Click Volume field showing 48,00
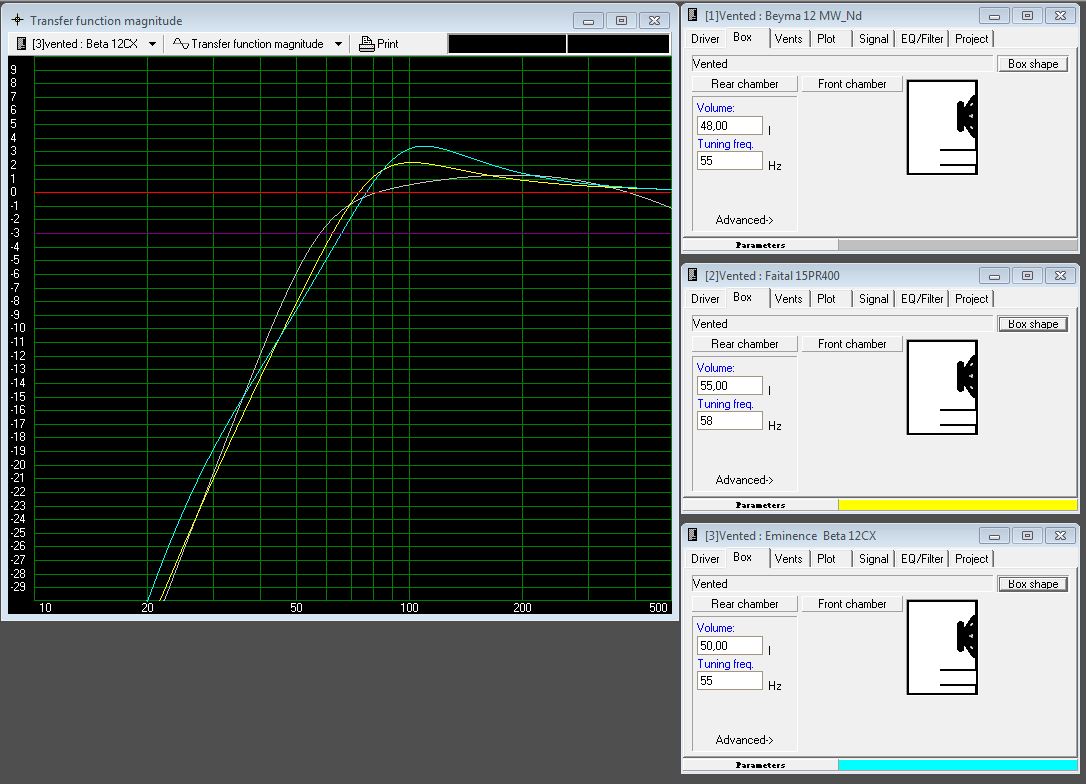Viewport: 1086px width, 784px height. (x=729, y=125)
